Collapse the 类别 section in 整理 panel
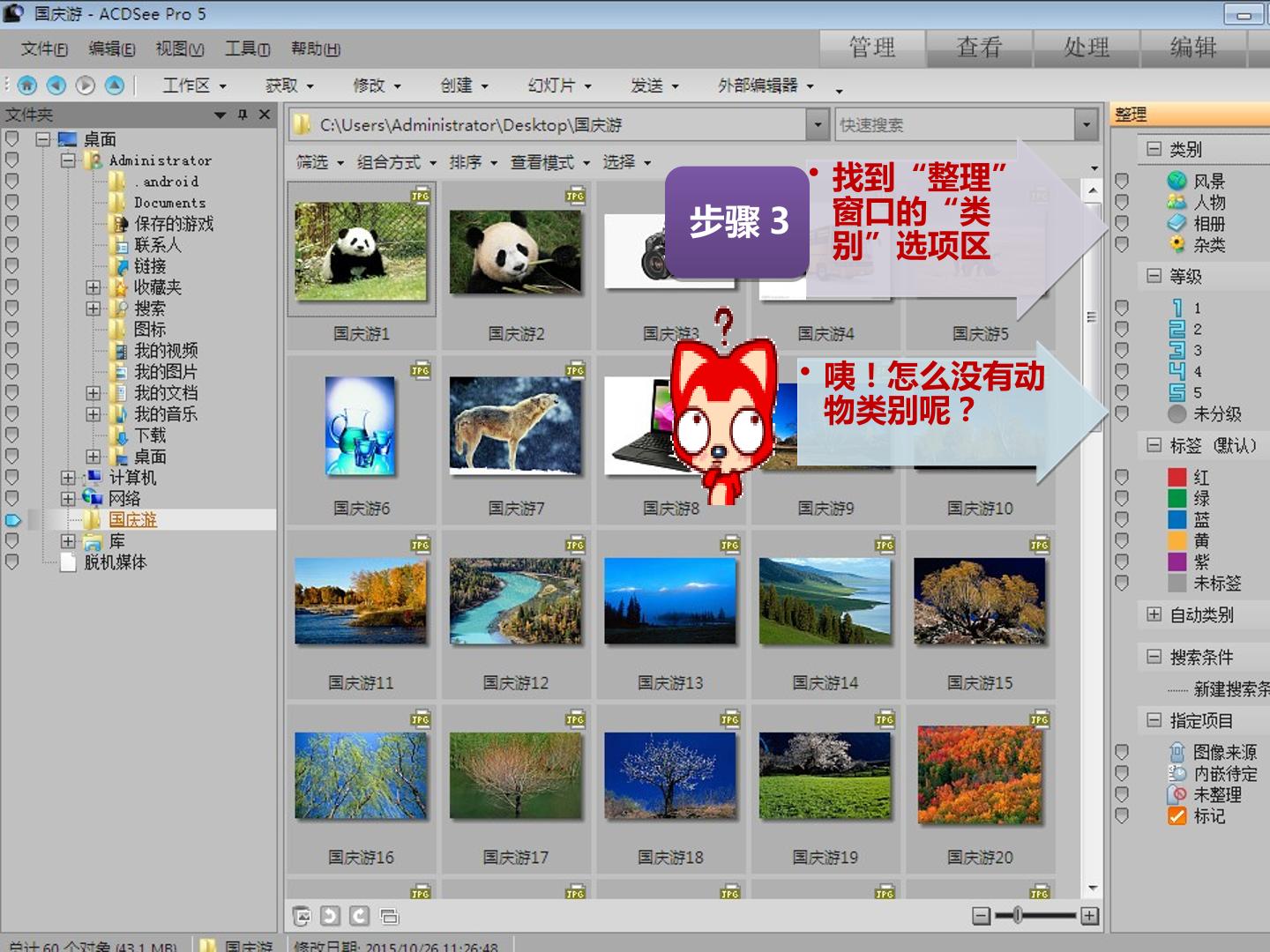1270x952 pixels. click(x=1154, y=149)
